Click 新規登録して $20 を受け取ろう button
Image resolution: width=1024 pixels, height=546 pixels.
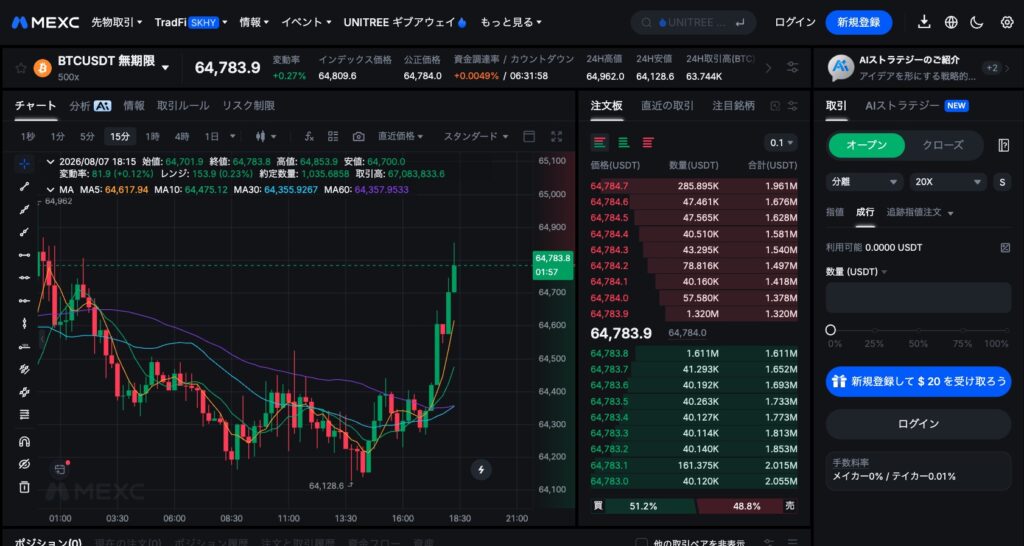(918, 381)
